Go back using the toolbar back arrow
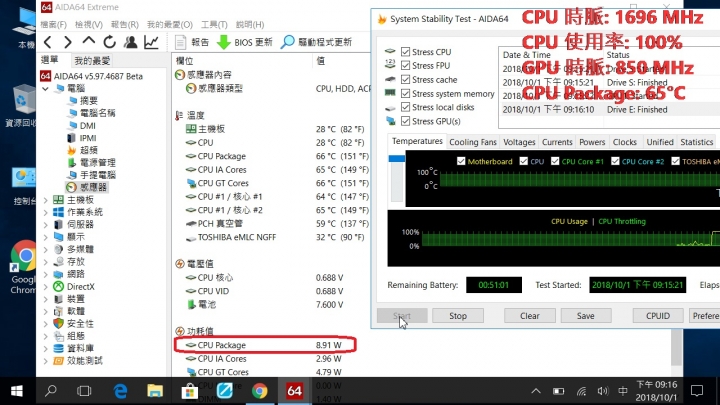Viewport: 720px width, 405px height. coord(48,42)
